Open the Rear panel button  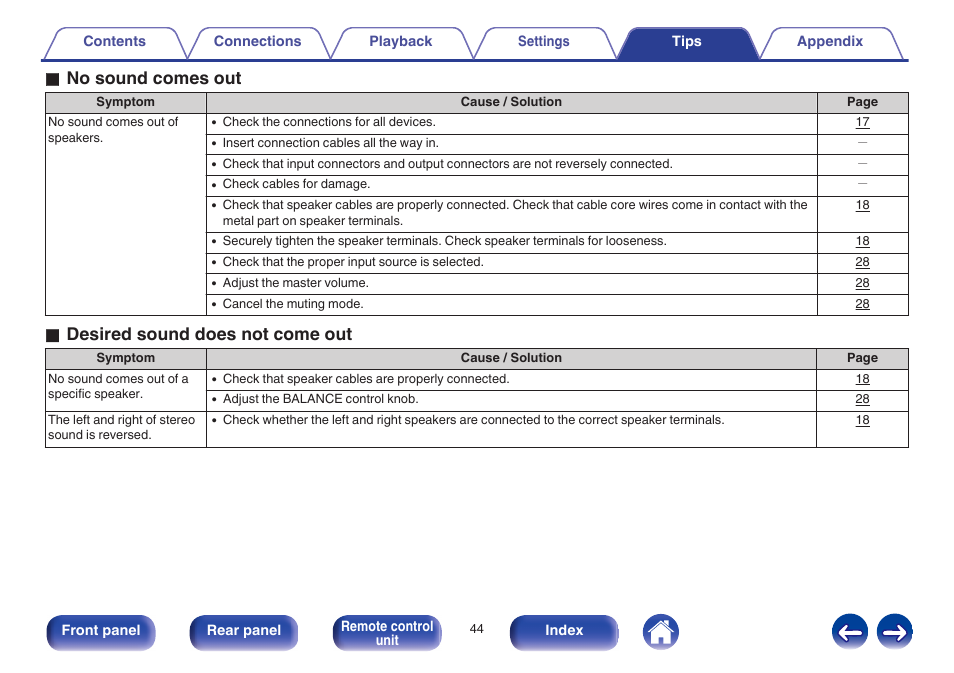244,632
